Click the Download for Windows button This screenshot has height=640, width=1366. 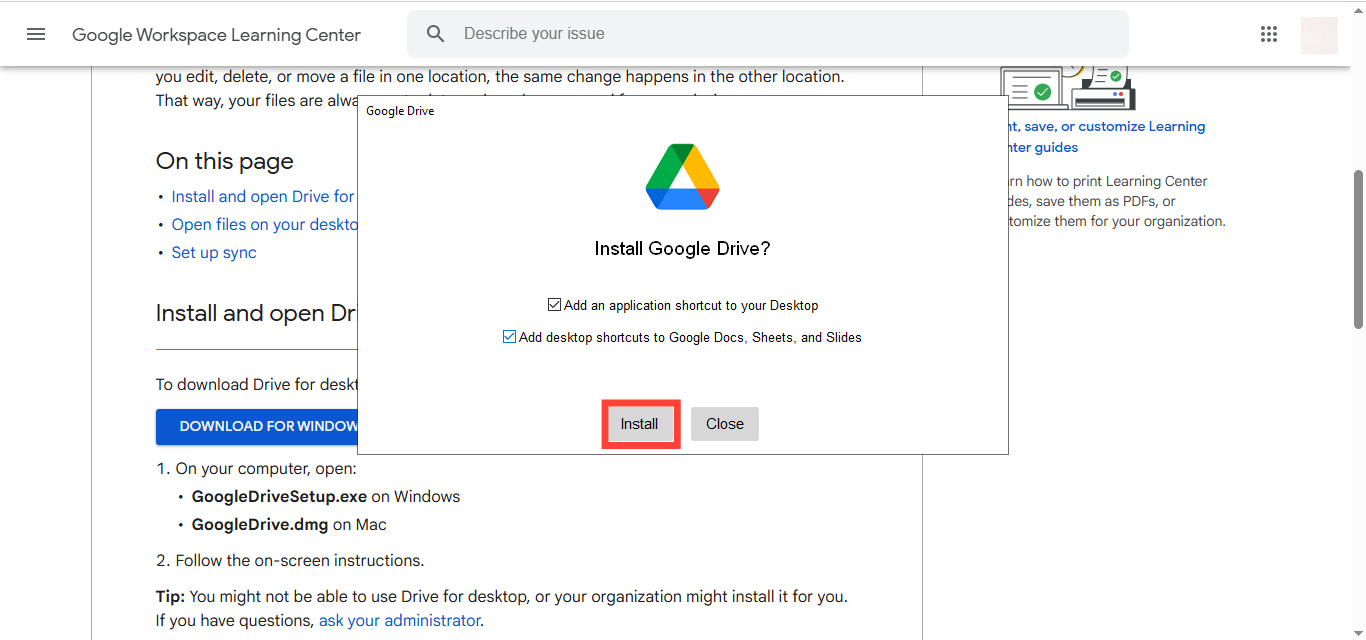(257, 426)
